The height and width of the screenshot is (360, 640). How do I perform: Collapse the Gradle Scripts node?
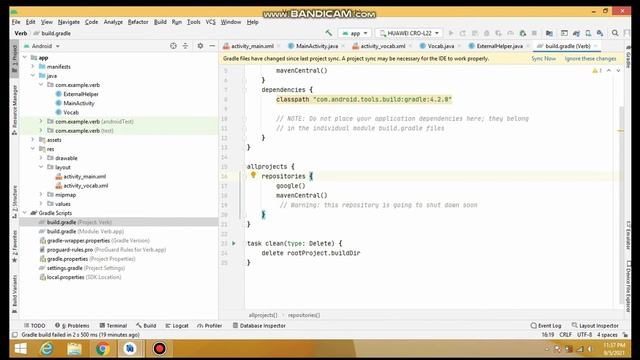[x=25, y=213]
